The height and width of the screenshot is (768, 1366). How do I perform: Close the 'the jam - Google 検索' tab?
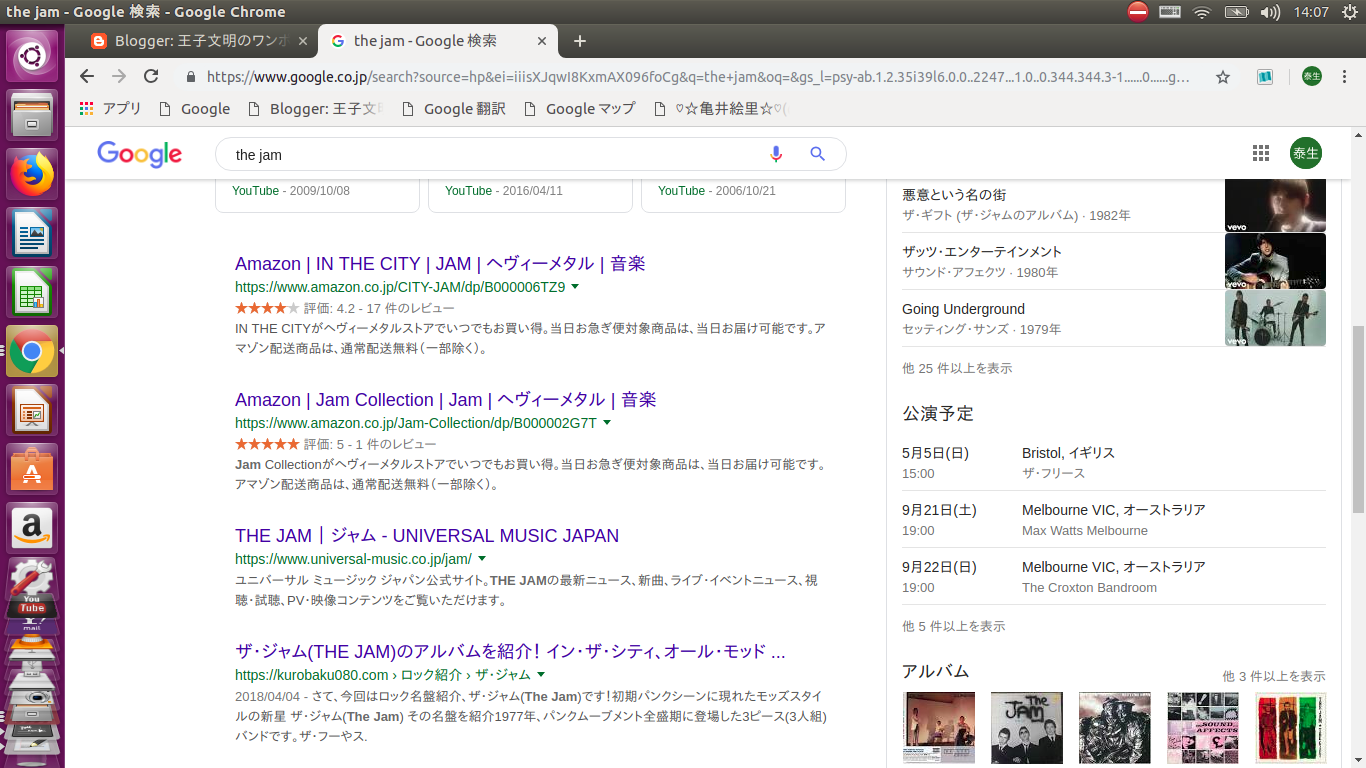pos(543,41)
